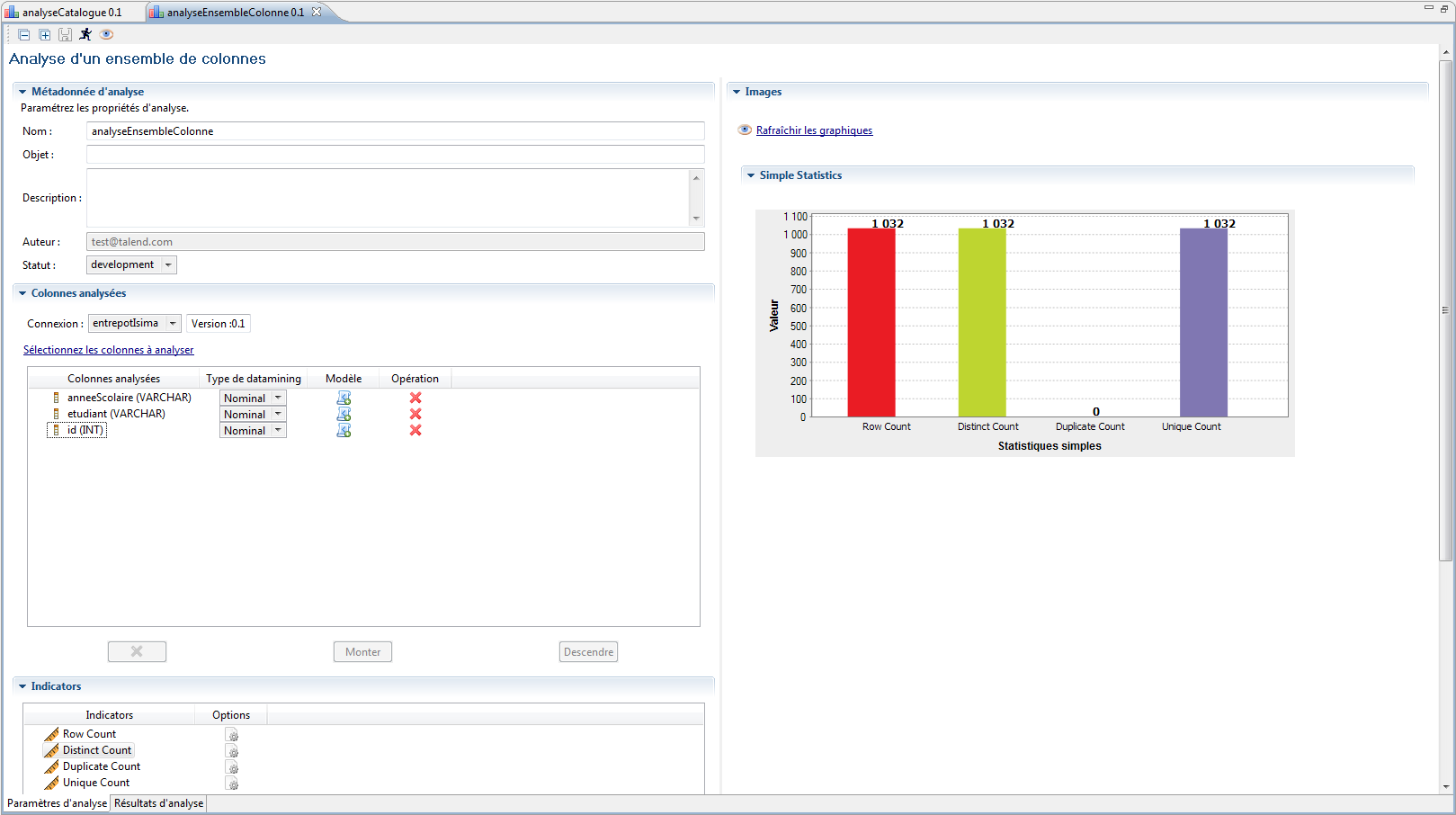The width and height of the screenshot is (1456, 815).
Task: Collapse the Indicators section
Action: (x=22, y=686)
